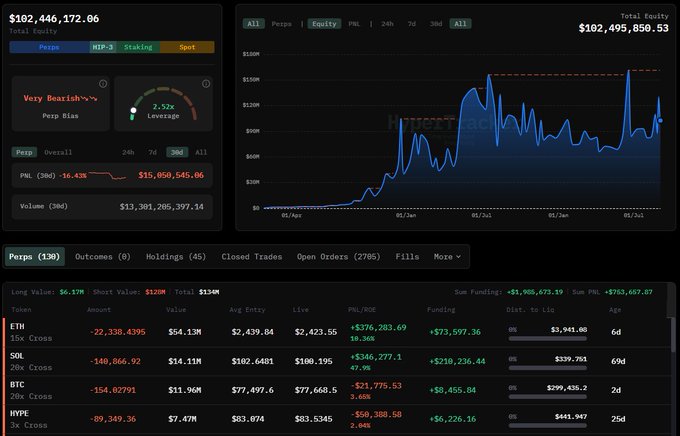Select the Spot equity bar segment

[187, 47]
